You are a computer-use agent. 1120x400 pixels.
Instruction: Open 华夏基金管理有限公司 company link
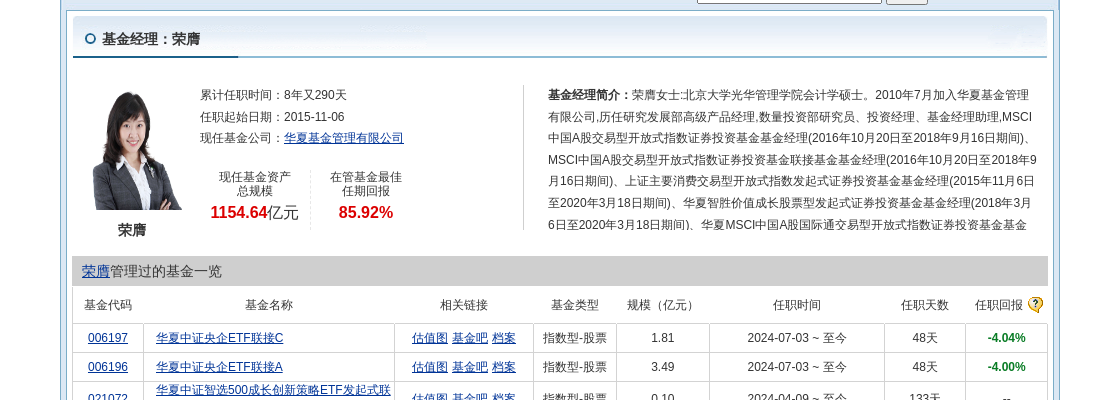tap(344, 138)
